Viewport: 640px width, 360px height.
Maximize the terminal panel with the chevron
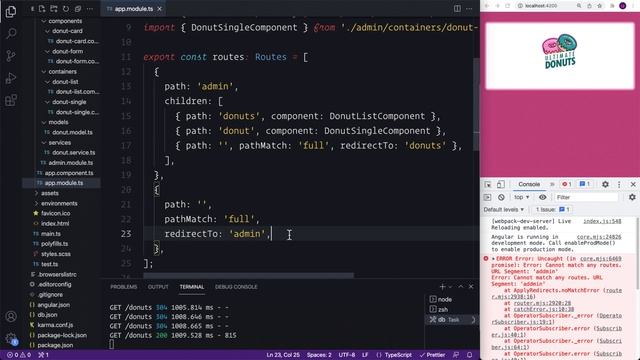click(461, 287)
